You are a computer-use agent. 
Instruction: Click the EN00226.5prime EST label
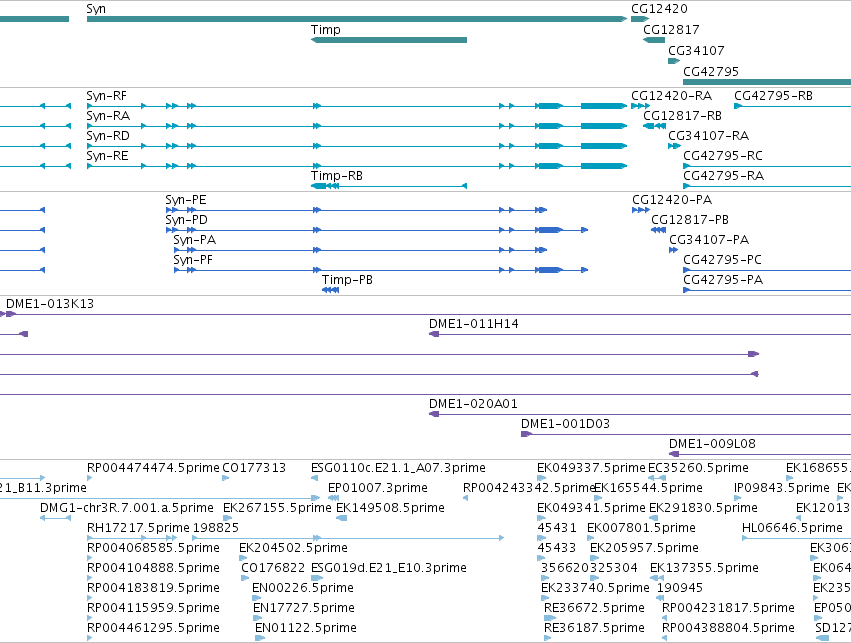click(303, 588)
